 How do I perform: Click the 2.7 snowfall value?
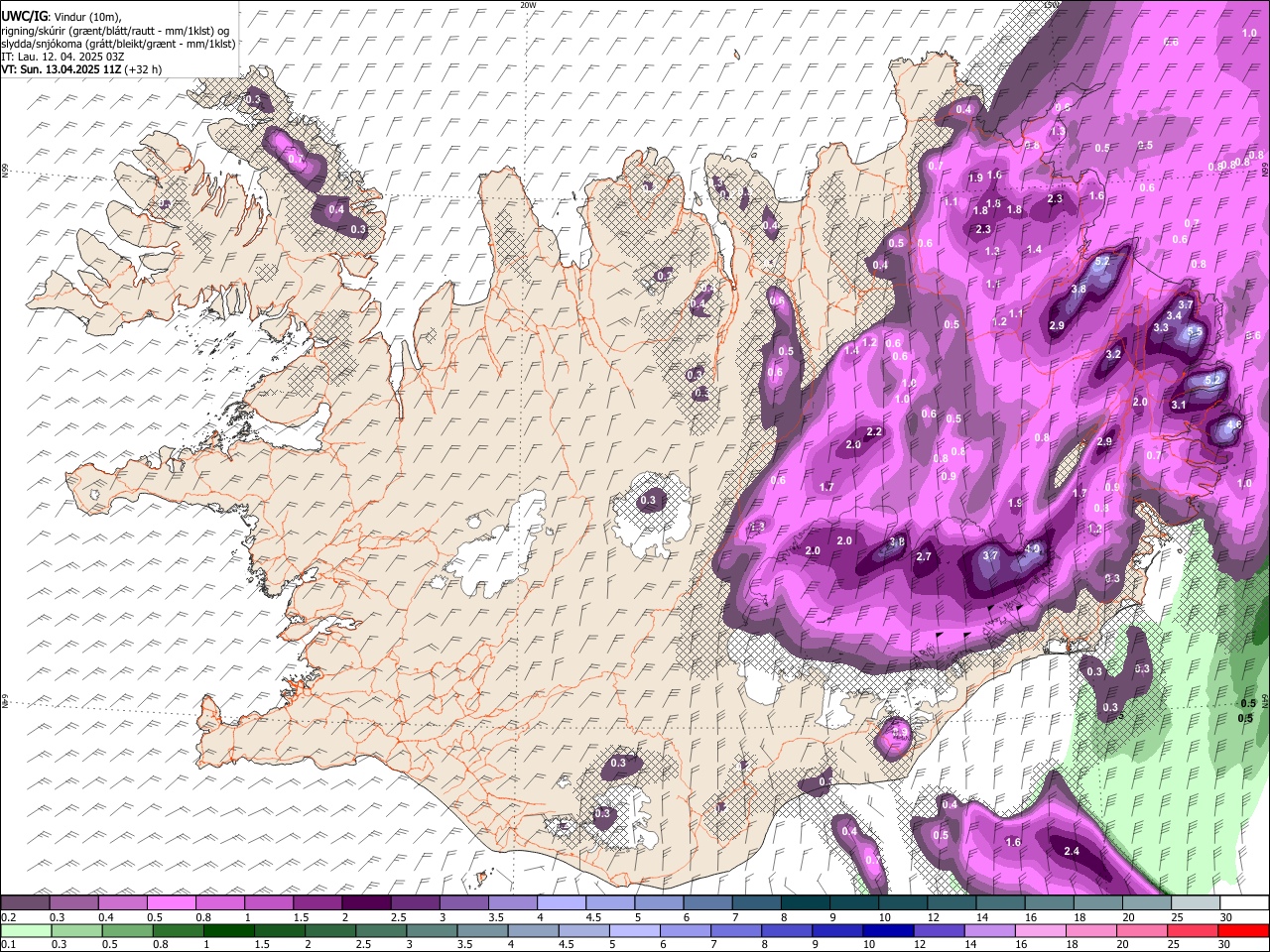(924, 557)
